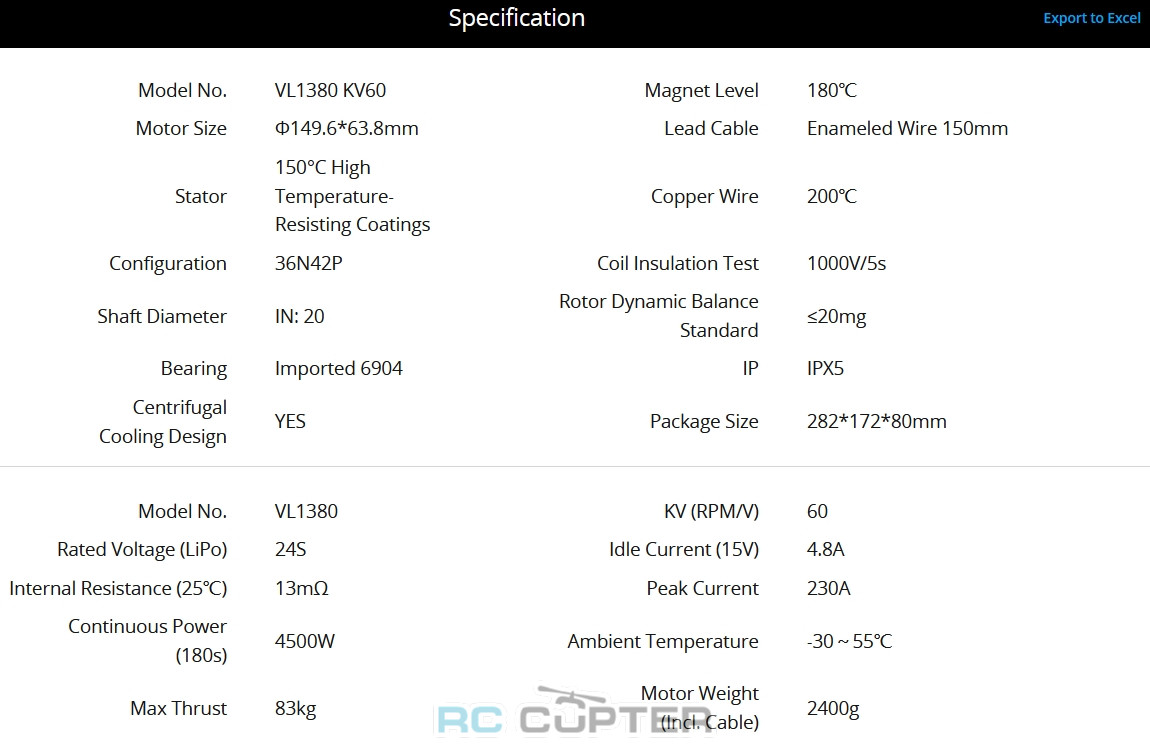Click the Enameled Wire 150mm value
Screen dimensions: 1150x746
click(x=907, y=128)
